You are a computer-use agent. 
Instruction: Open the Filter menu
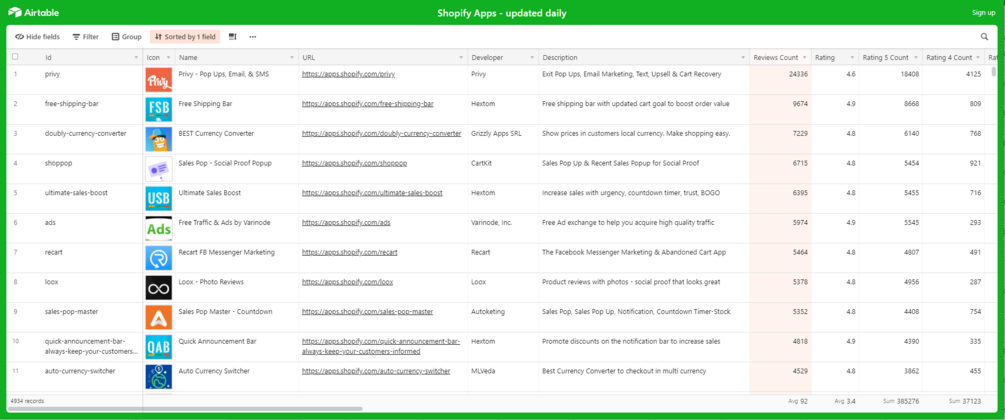(x=85, y=37)
